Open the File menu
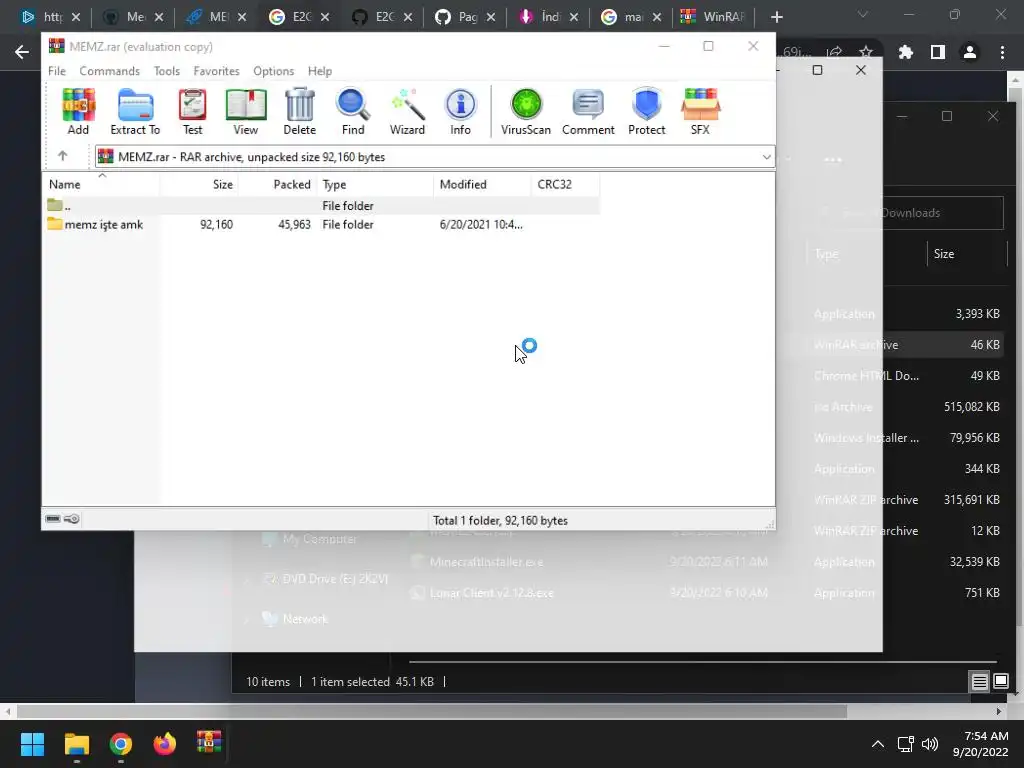The width and height of the screenshot is (1024, 768). [x=57, y=71]
